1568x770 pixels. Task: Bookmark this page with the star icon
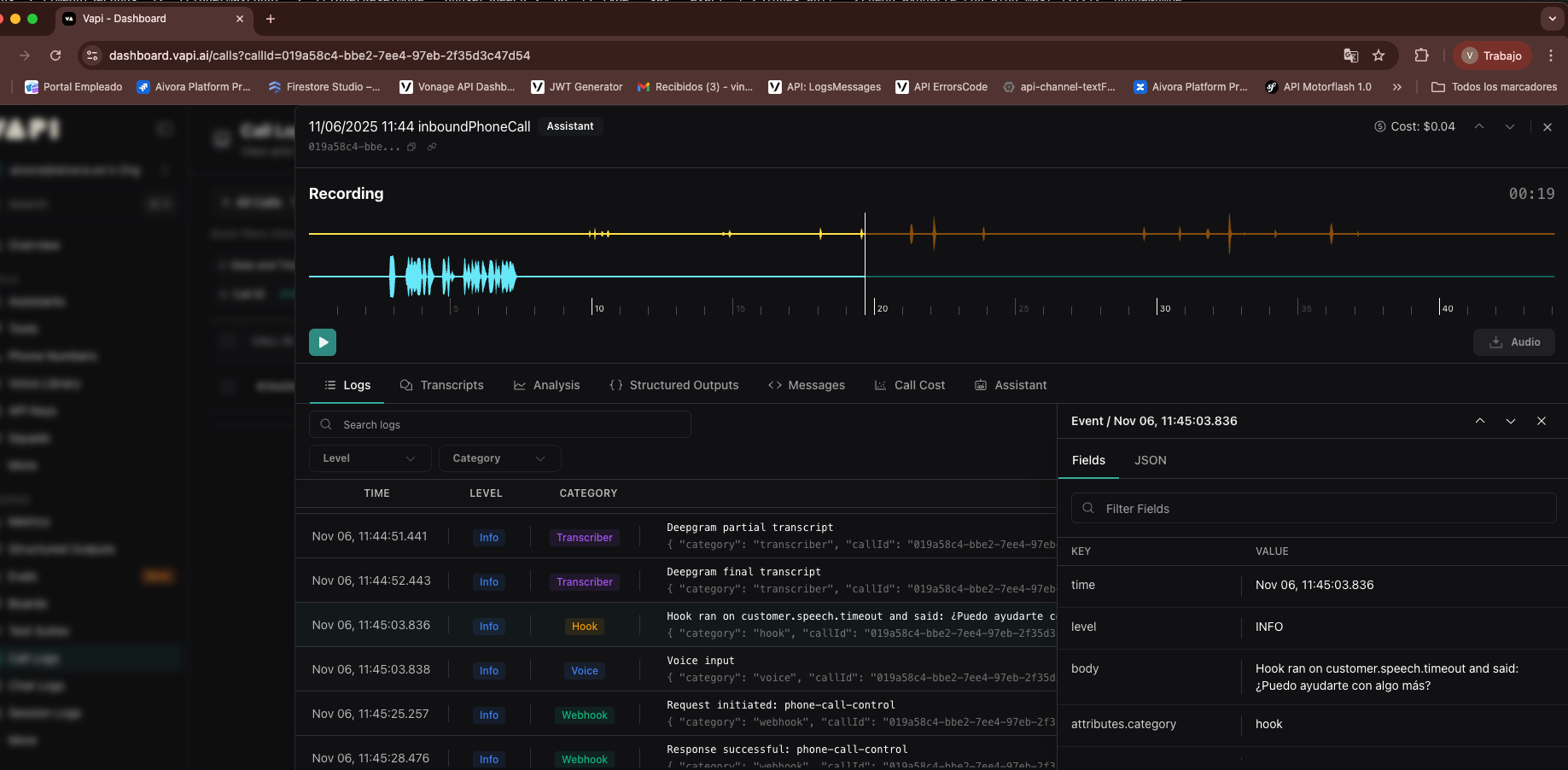(x=1379, y=55)
